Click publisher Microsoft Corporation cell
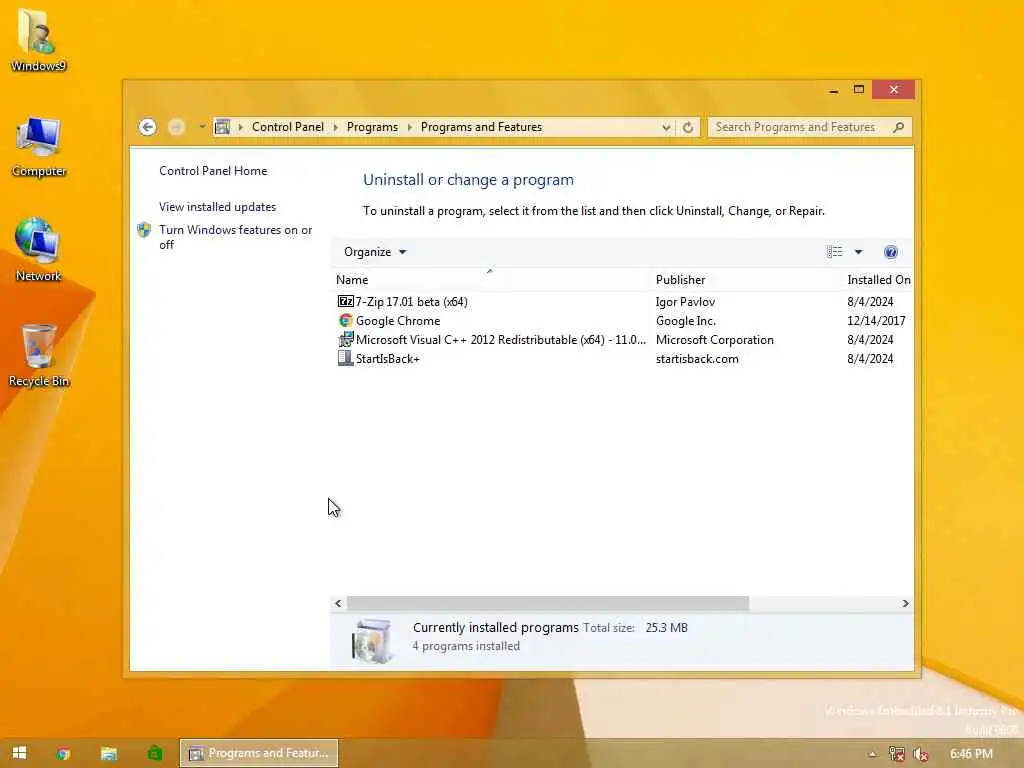Screen dimensions: 1024x768 click(714, 340)
